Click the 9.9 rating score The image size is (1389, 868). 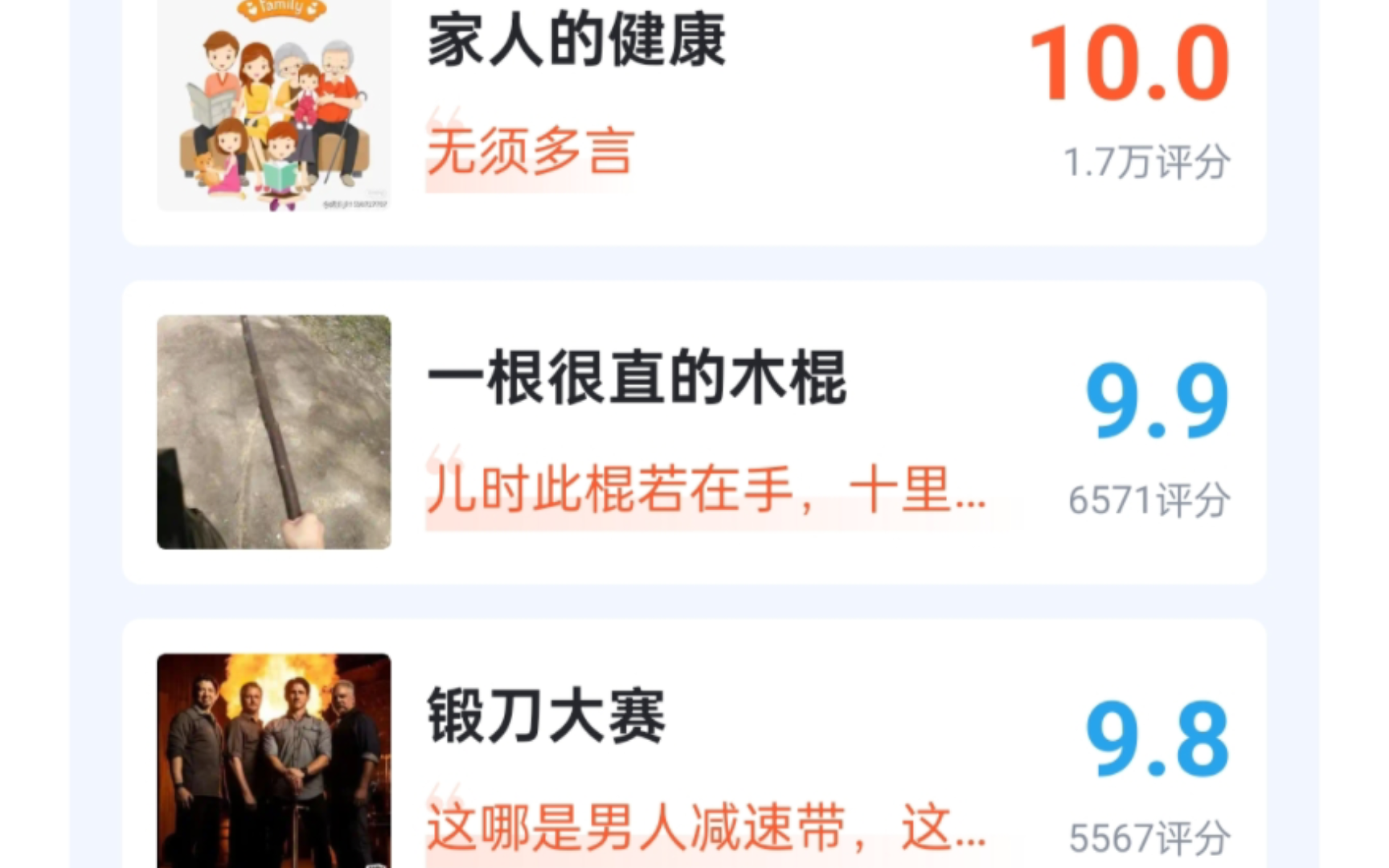[x=1157, y=400]
